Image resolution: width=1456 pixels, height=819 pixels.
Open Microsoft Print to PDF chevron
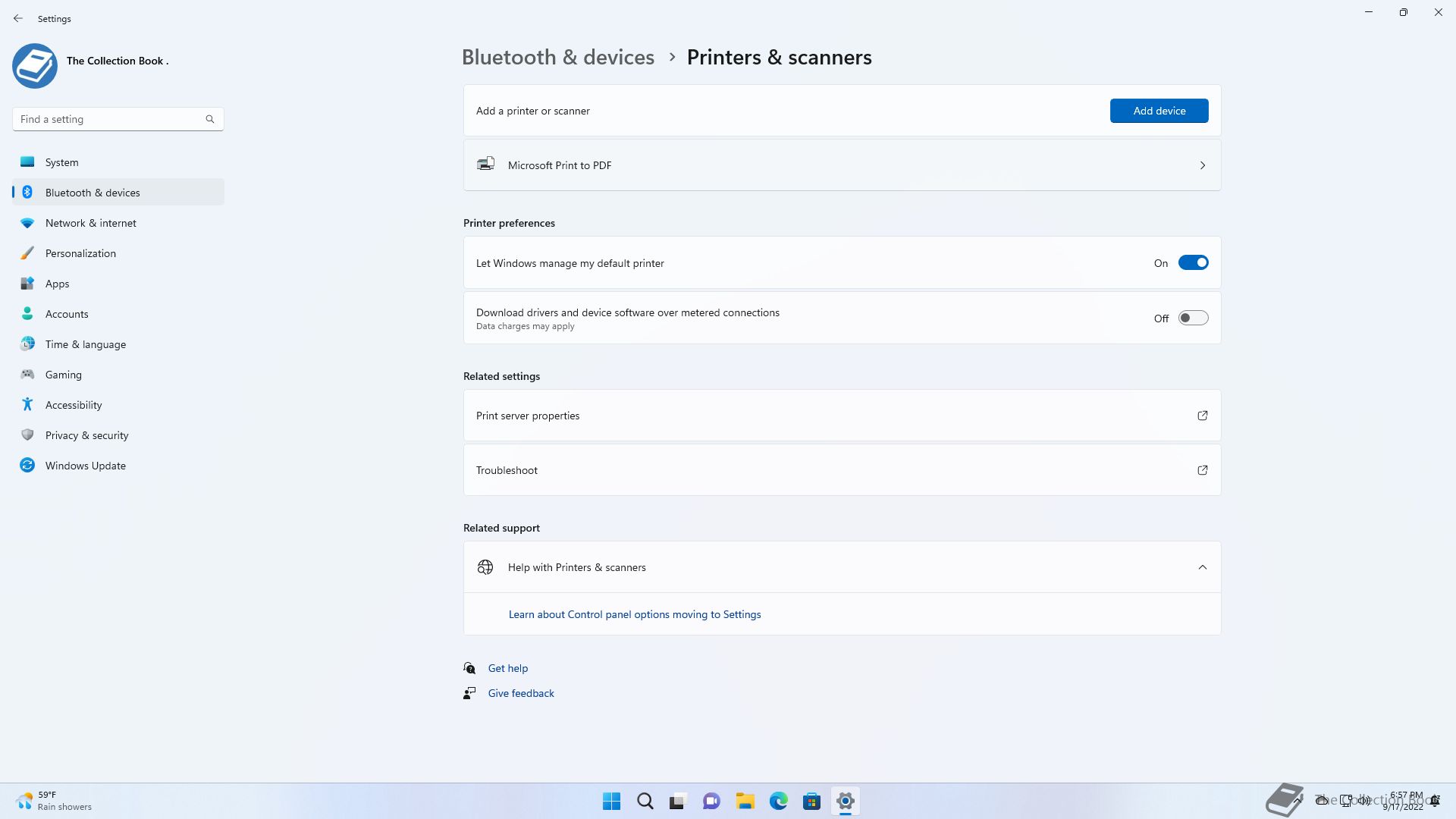click(x=1203, y=165)
